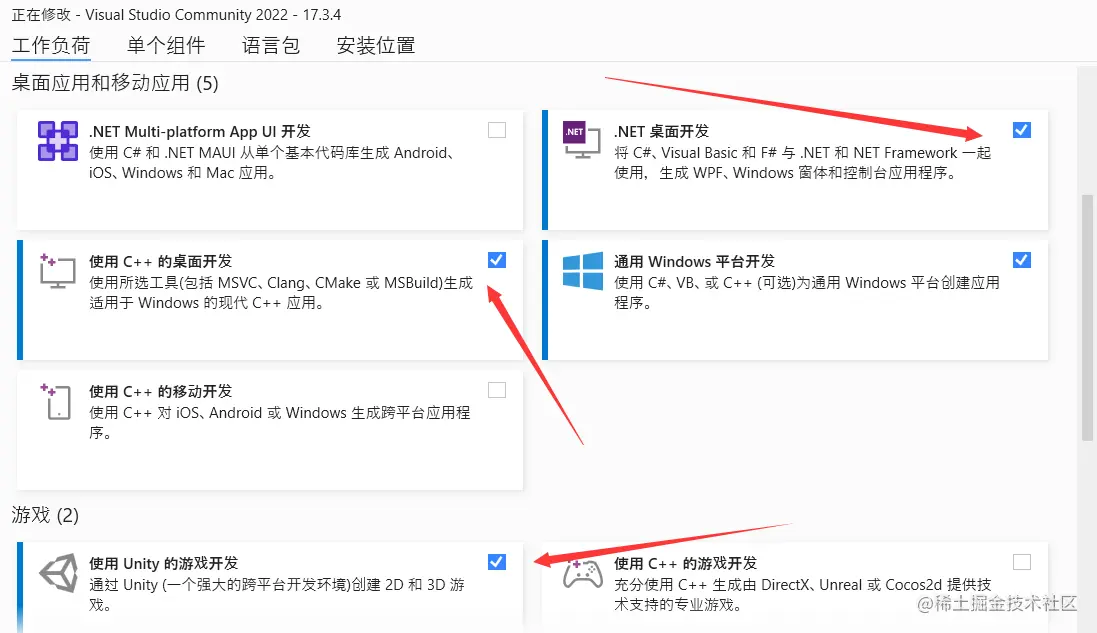Switch to the 工作负荷 tab
Viewport: 1097px width, 633px height.
coord(51,46)
